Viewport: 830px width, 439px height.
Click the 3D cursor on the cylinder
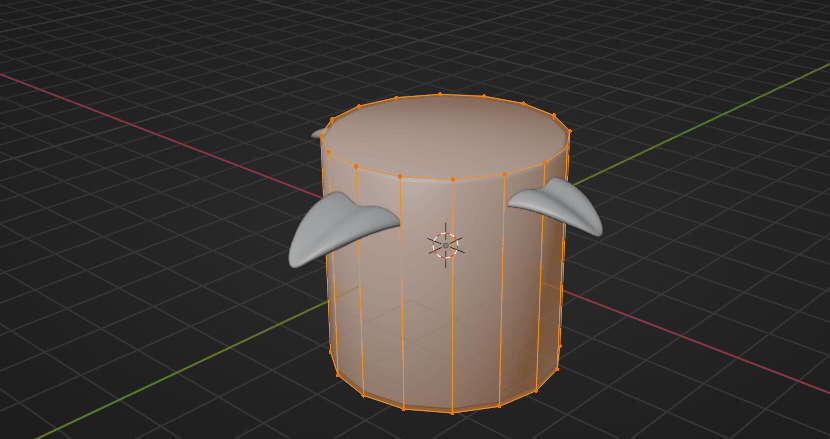[x=445, y=244]
